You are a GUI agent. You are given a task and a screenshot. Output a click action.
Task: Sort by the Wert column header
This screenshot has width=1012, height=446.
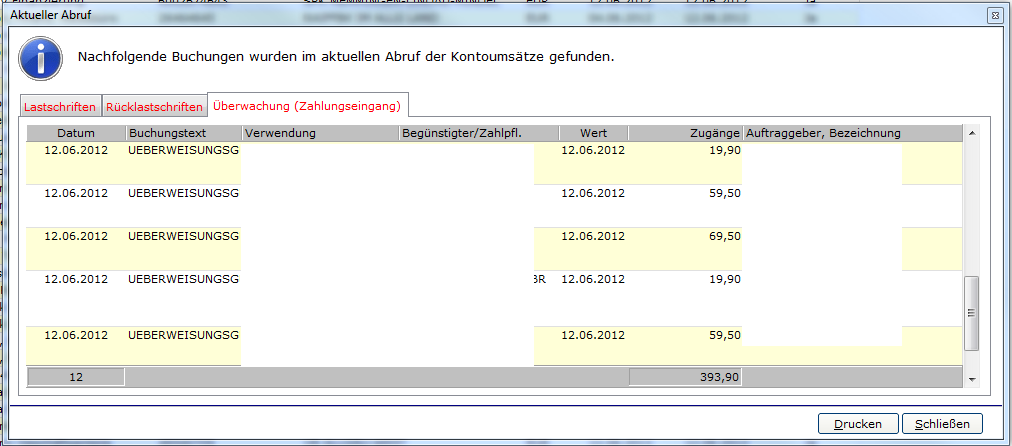593,134
